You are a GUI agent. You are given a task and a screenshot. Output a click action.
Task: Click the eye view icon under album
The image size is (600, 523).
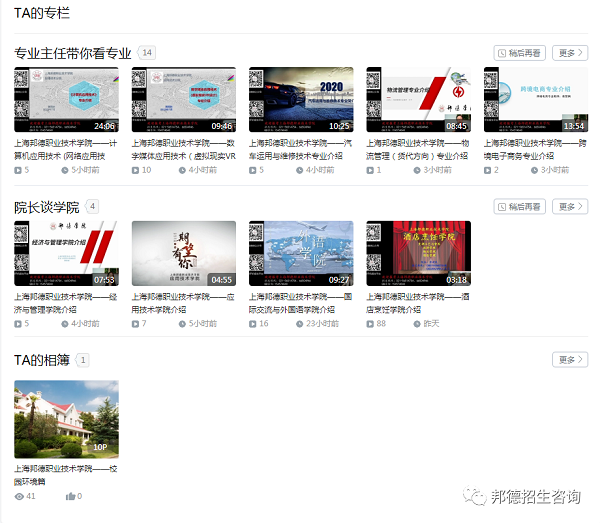click(19, 496)
